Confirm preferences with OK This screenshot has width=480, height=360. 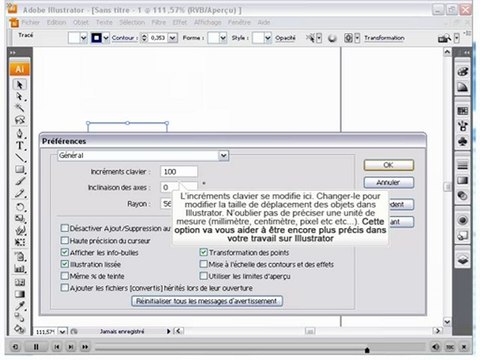point(389,165)
